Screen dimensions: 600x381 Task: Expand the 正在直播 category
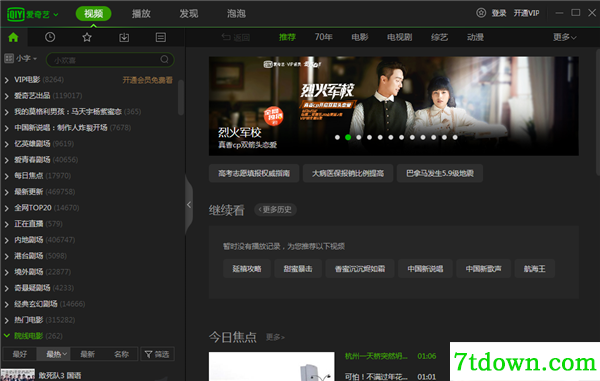click(x=7, y=224)
